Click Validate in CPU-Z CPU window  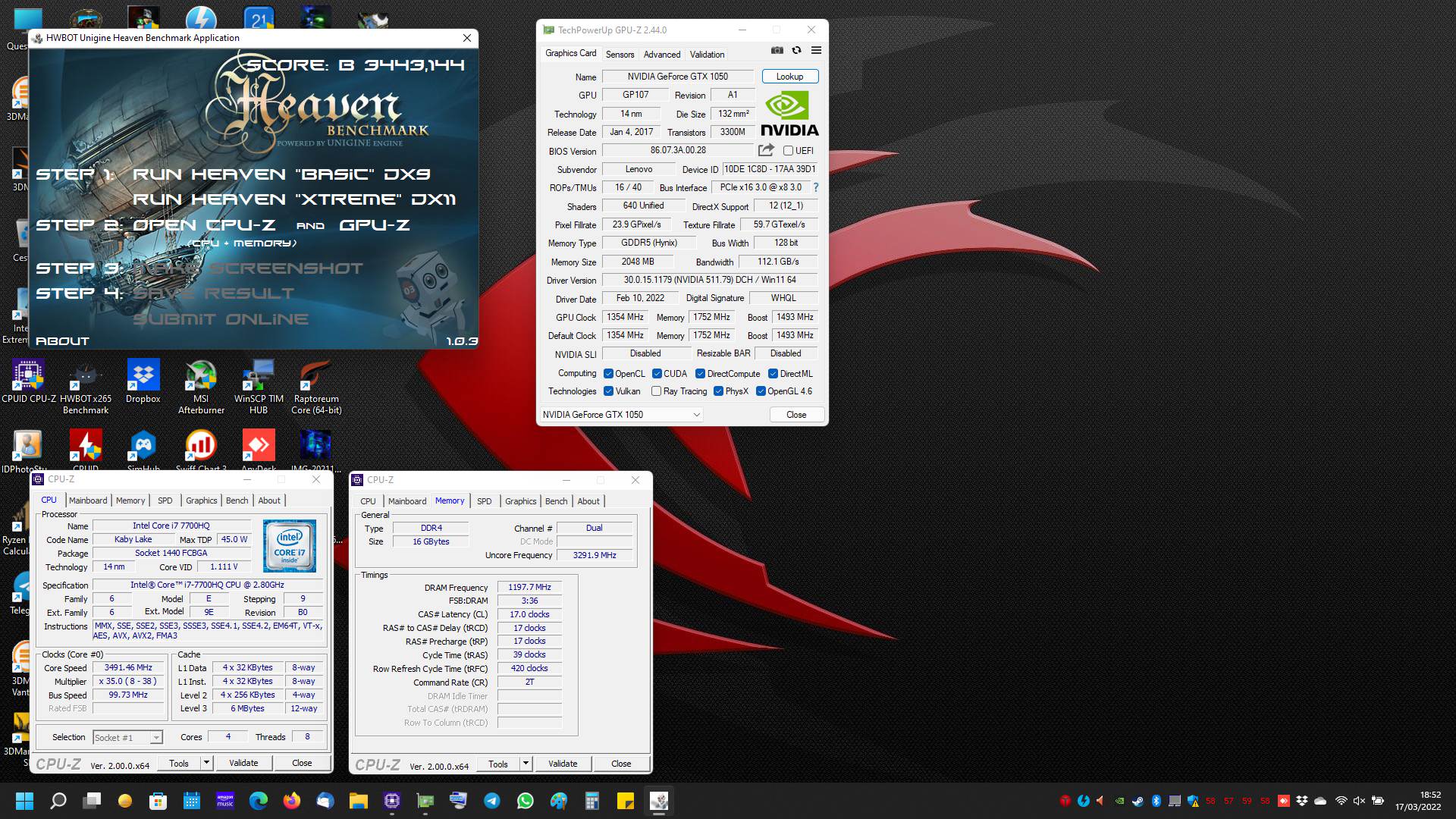(243, 763)
